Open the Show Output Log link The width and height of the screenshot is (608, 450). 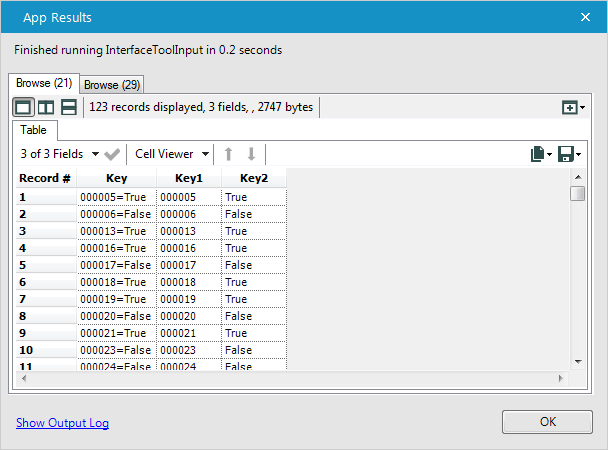coord(62,423)
